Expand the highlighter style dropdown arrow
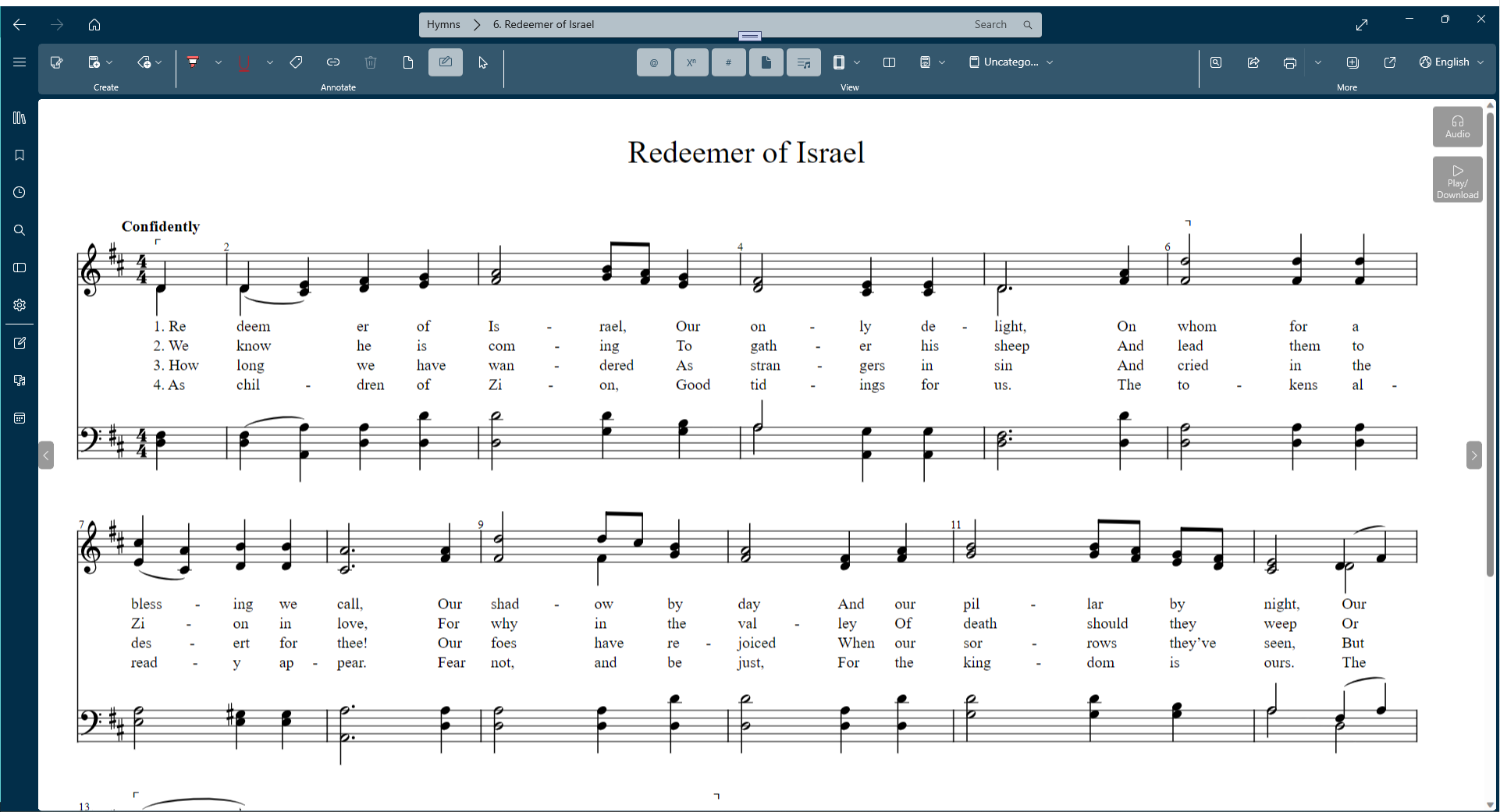This screenshot has height=812, width=1500. [218, 62]
